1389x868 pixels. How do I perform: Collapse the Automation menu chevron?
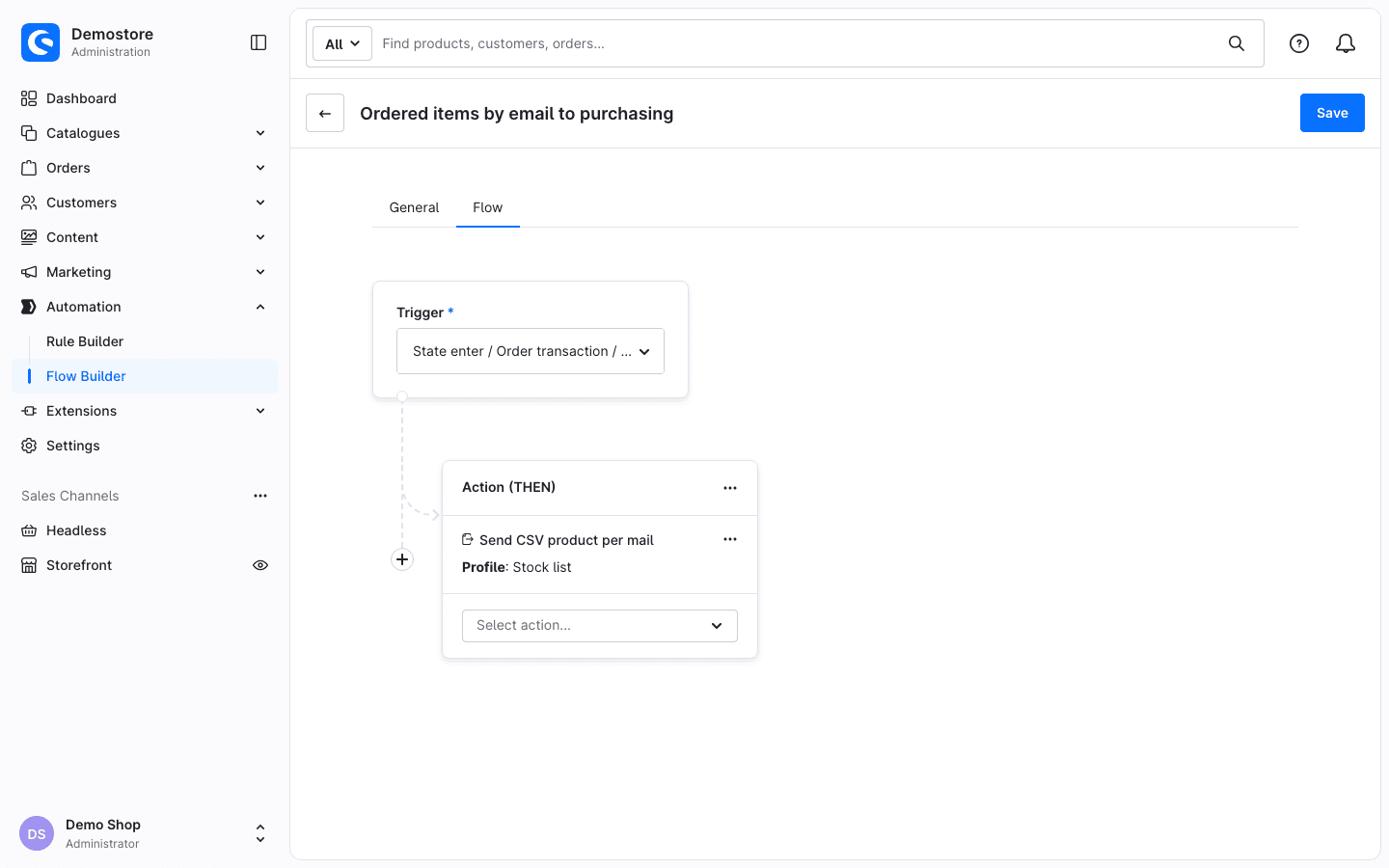click(x=260, y=307)
